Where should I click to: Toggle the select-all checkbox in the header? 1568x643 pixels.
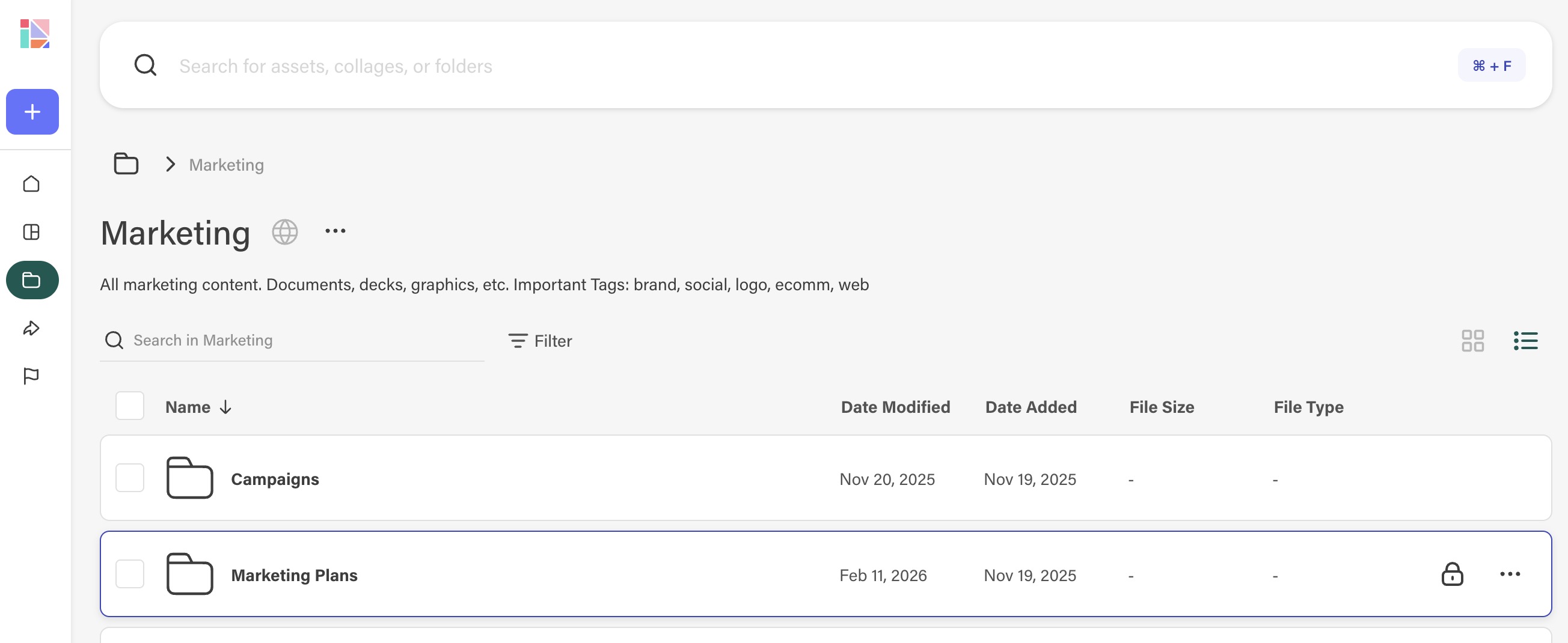(x=130, y=406)
